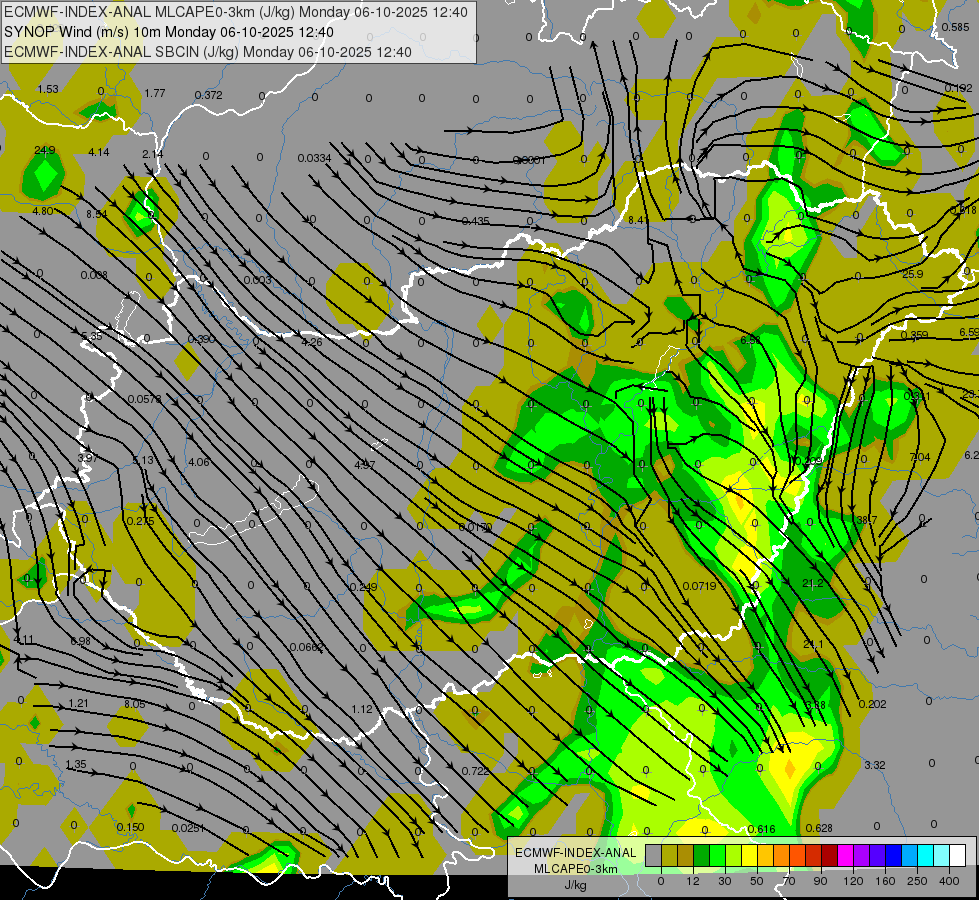Click the 4.97 map value
This screenshot has width=979, height=900.
pyautogui.click(x=365, y=465)
